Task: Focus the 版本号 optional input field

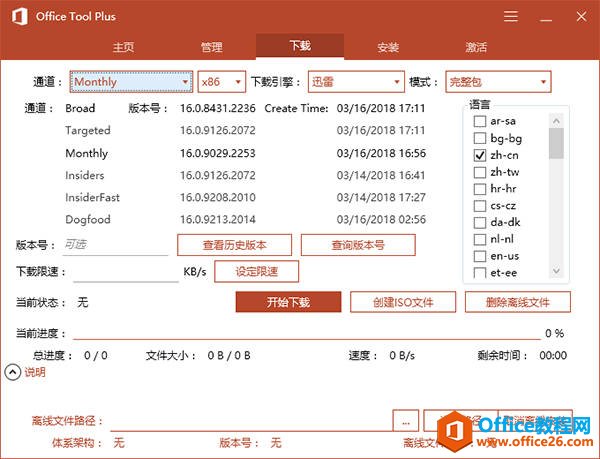Action: [x=116, y=245]
